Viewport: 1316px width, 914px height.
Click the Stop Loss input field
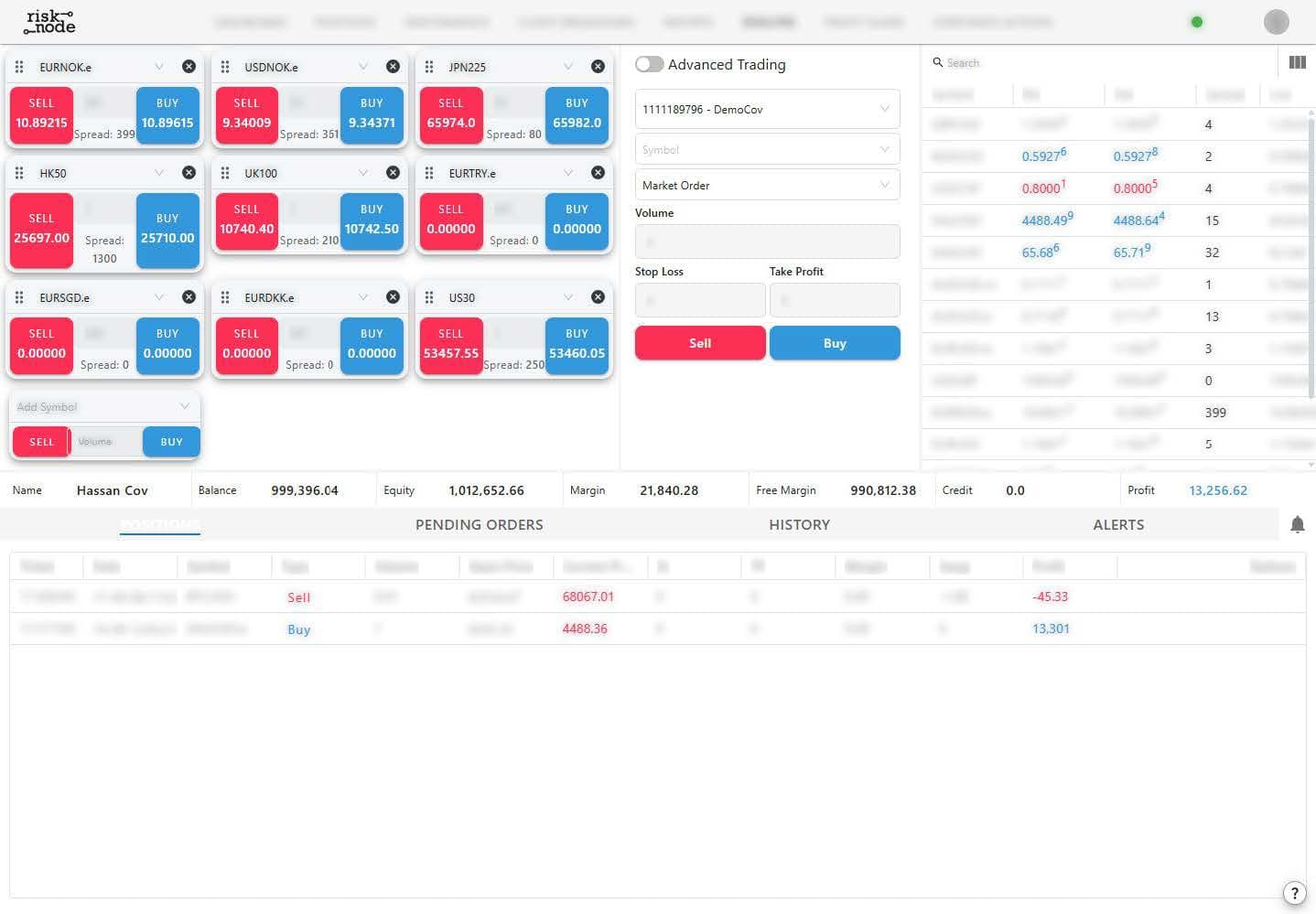pyautogui.click(x=700, y=300)
